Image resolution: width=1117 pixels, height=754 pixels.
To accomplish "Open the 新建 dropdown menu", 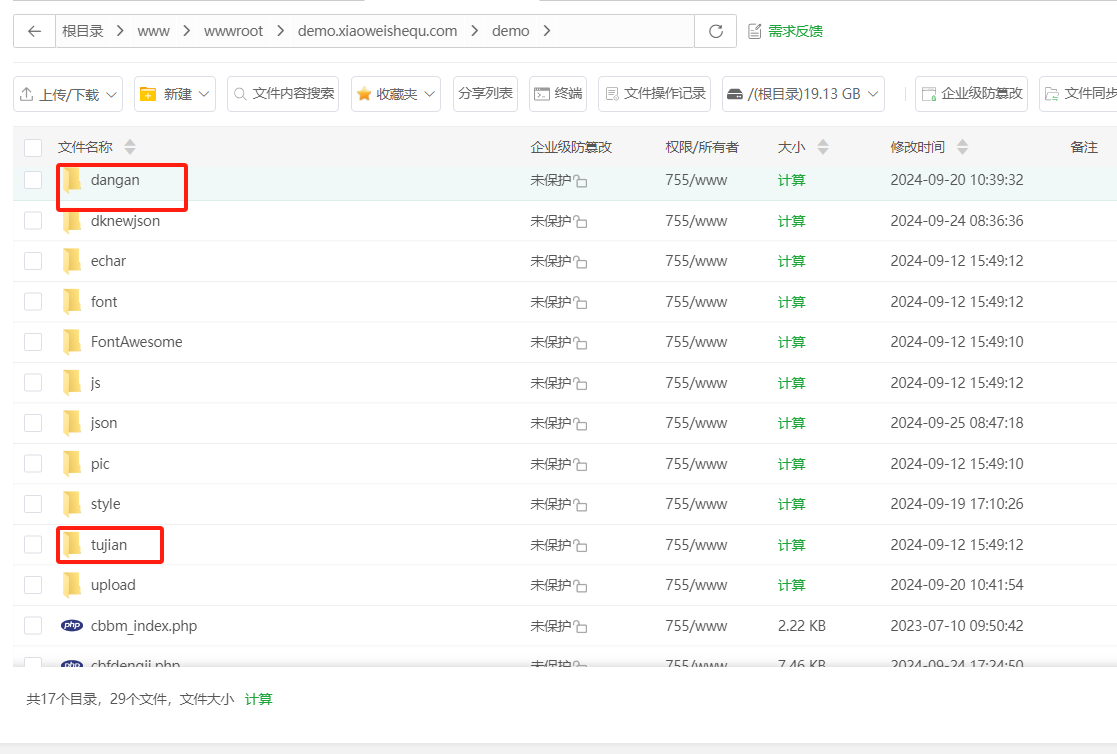I will click(x=176, y=94).
